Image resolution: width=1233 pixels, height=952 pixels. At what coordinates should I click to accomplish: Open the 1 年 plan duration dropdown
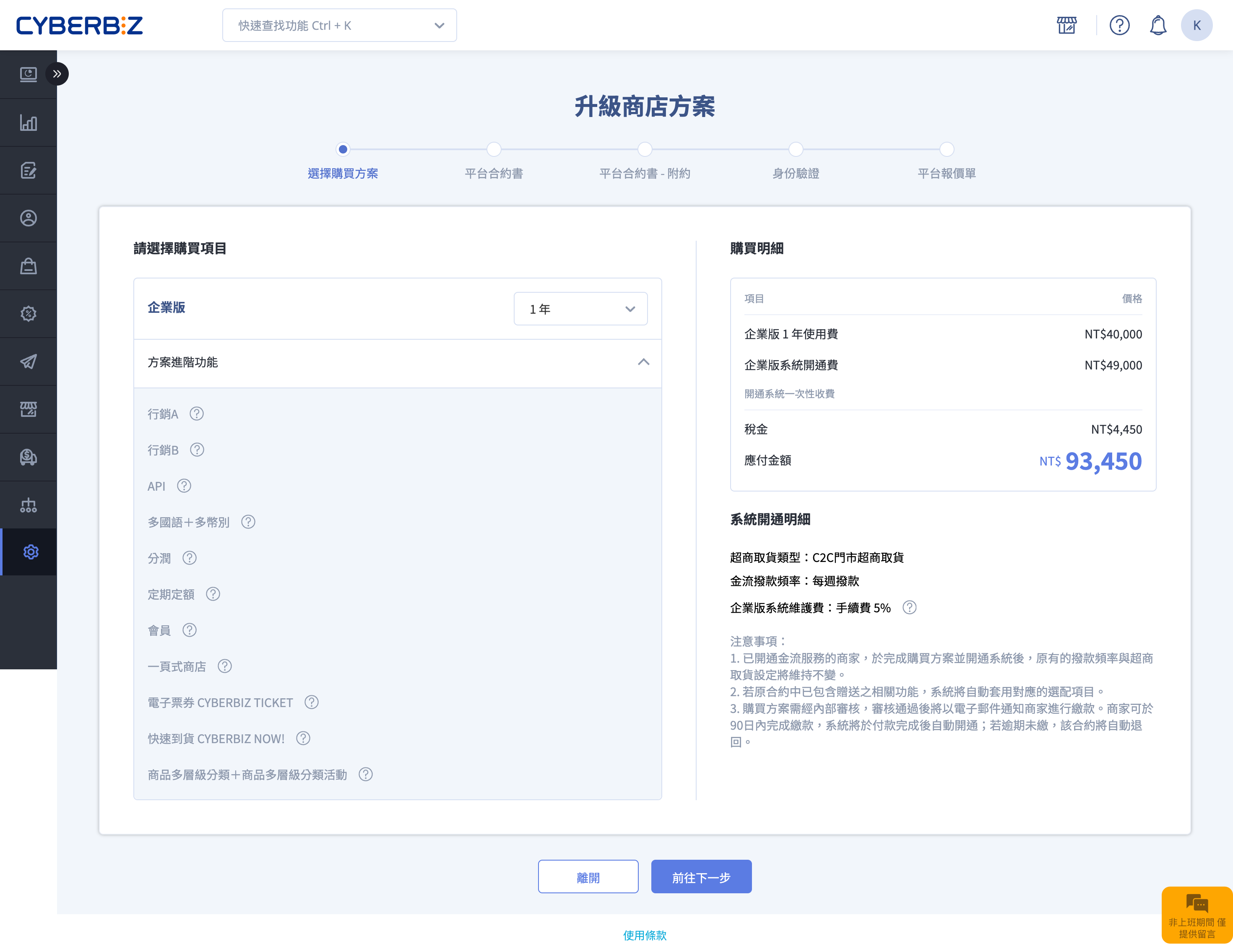point(580,309)
